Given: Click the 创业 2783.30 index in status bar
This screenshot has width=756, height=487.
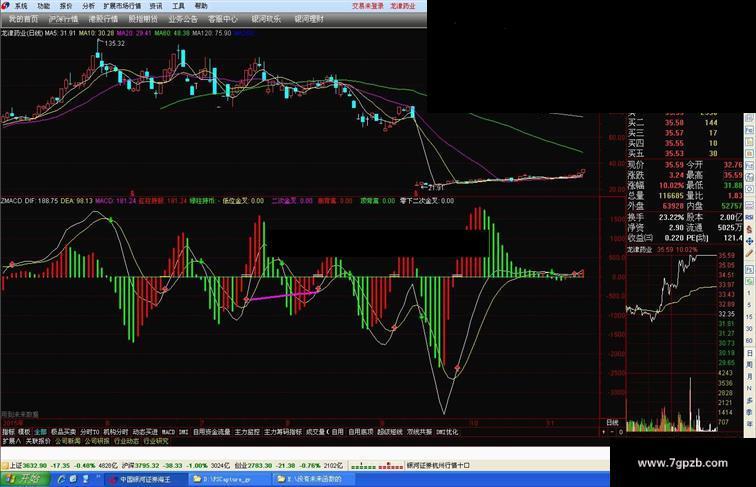Looking at the screenshot, I should tap(253, 465).
